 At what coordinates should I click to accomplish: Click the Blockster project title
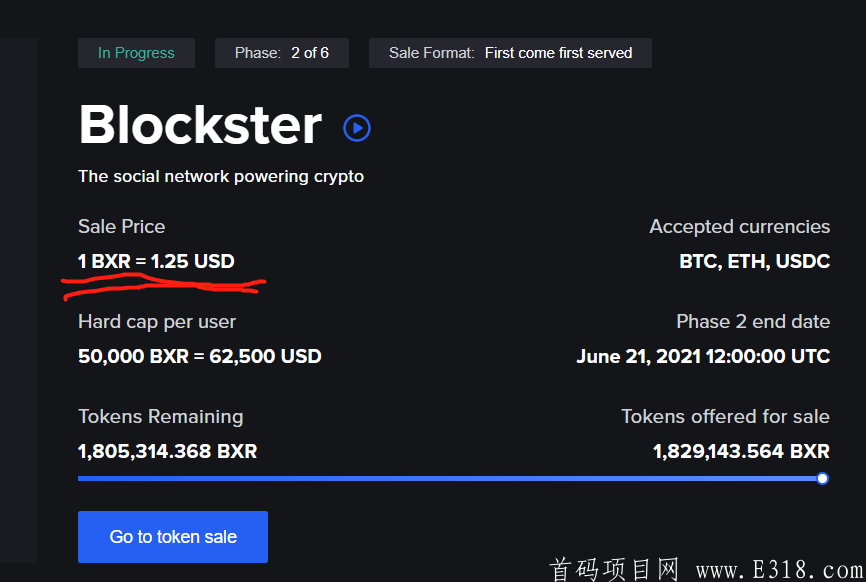200,126
